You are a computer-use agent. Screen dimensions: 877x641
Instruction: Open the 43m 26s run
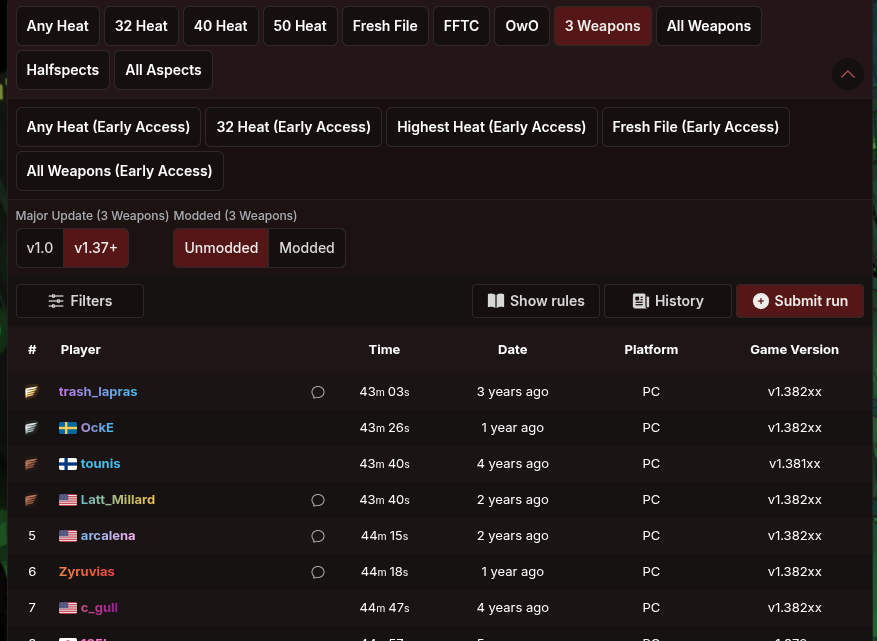[x=384, y=428]
